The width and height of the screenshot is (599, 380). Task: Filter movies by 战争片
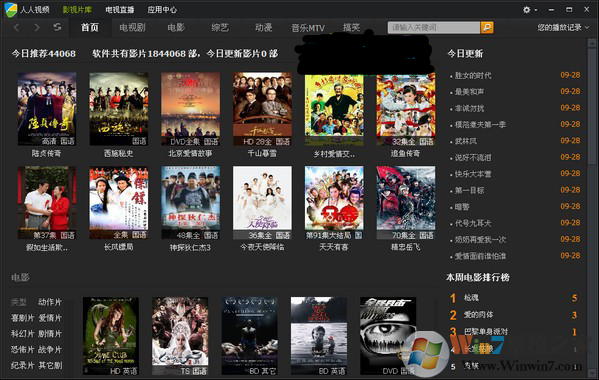[x=50, y=349]
